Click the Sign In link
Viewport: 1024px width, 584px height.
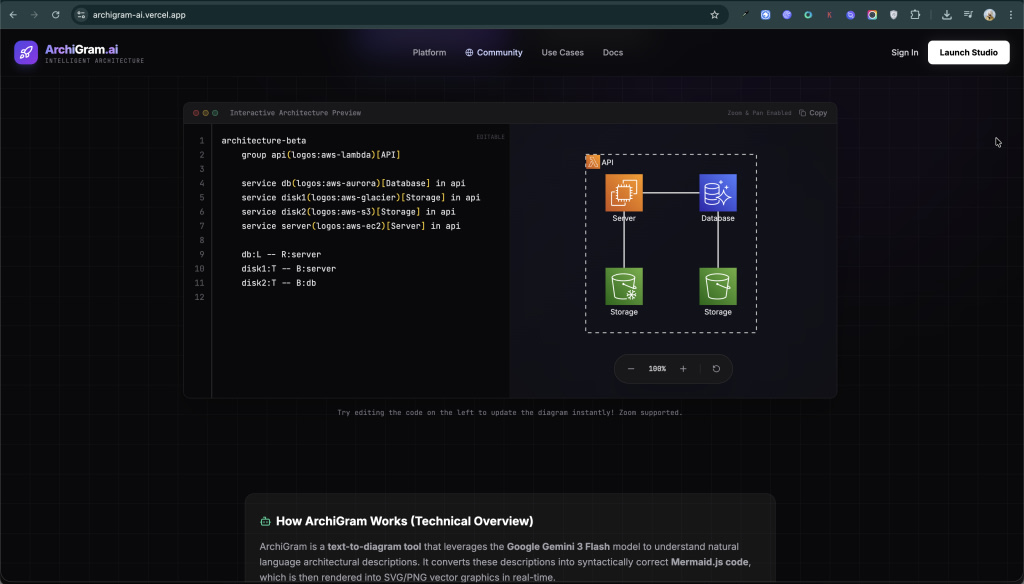tap(904, 52)
